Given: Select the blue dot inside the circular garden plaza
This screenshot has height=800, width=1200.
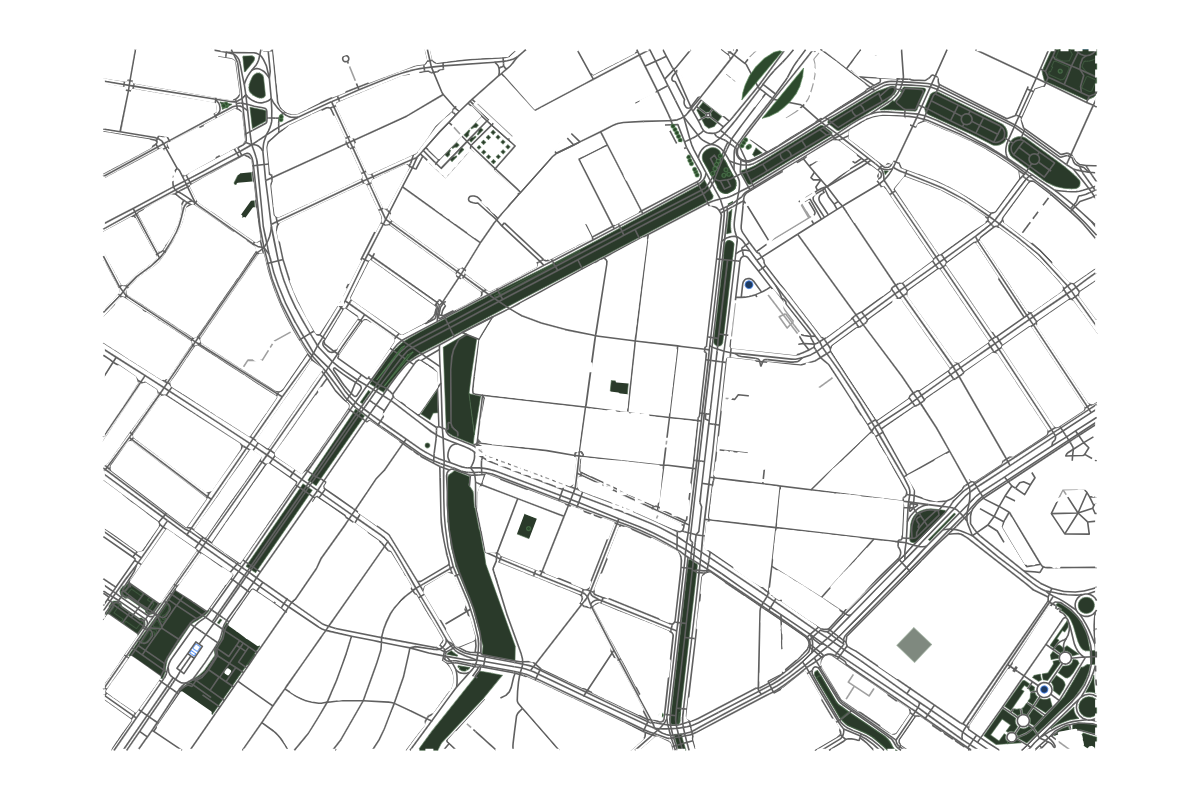Looking at the screenshot, I should pyautogui.click(x=1044, y=690).
